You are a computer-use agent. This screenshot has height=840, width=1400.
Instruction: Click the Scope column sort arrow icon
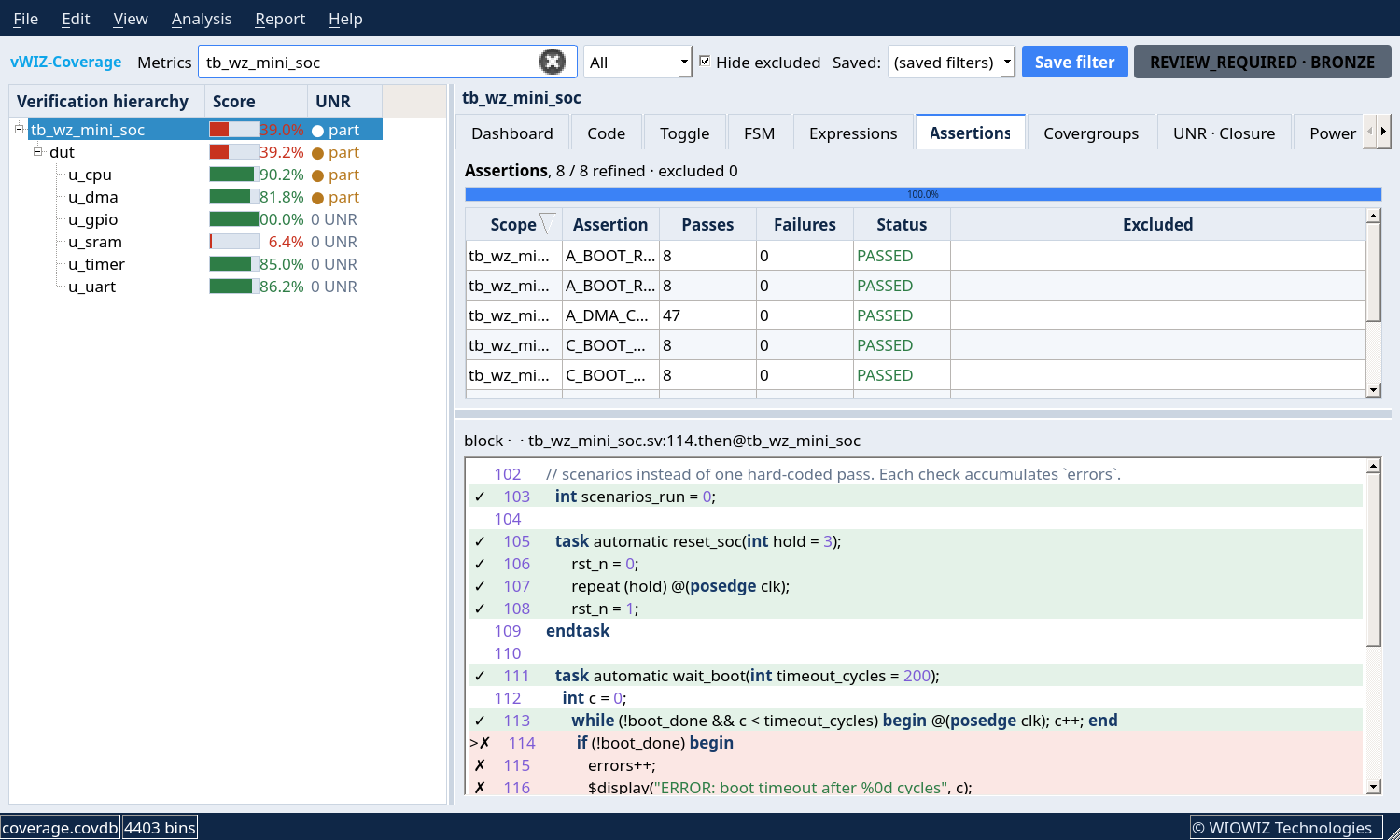pyautogui.click(x=548, y=223)
